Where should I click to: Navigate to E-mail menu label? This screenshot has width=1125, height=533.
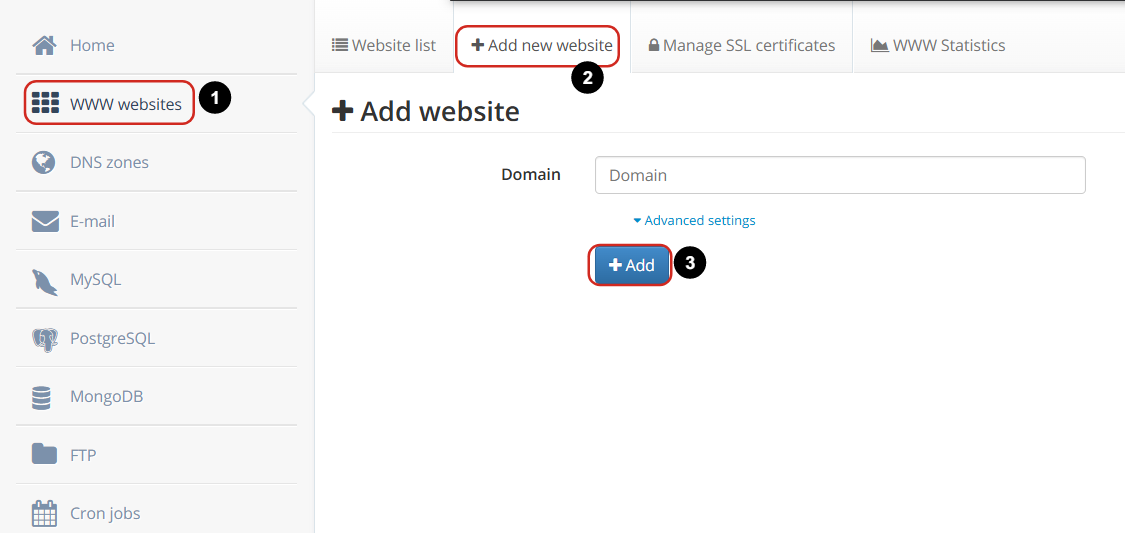92,221
